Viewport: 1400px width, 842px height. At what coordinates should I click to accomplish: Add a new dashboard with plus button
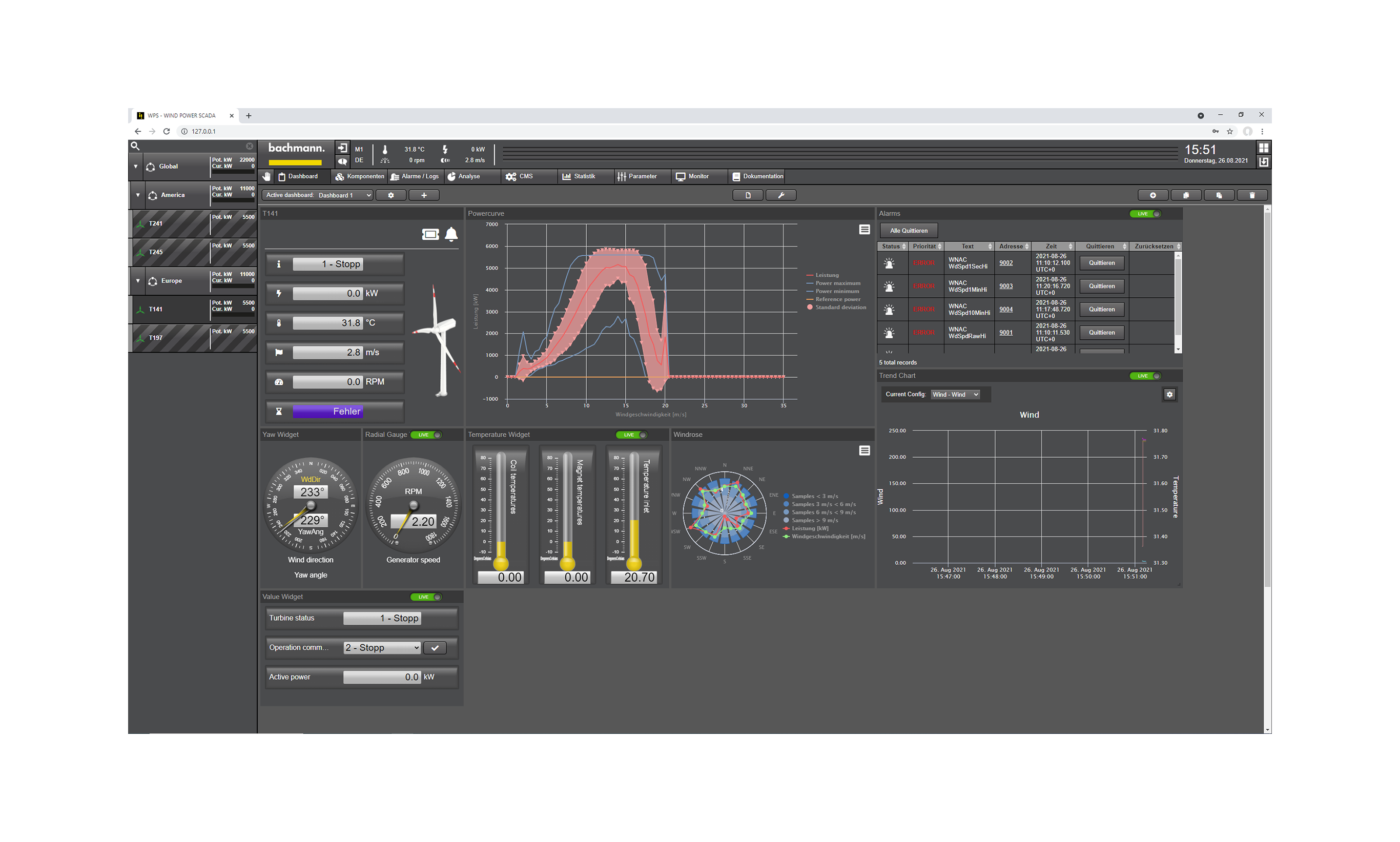pyautogui.click(x=423, y=195)
